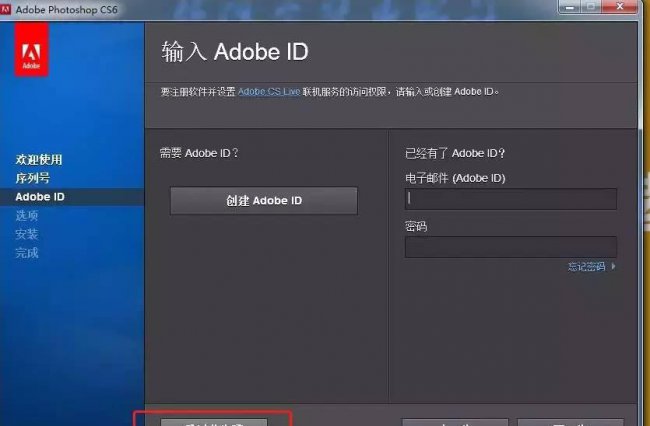Click the 已经有了 Adobe ID? label
Viewport: 650px width, 426px height.
click(x=455, y=153)
